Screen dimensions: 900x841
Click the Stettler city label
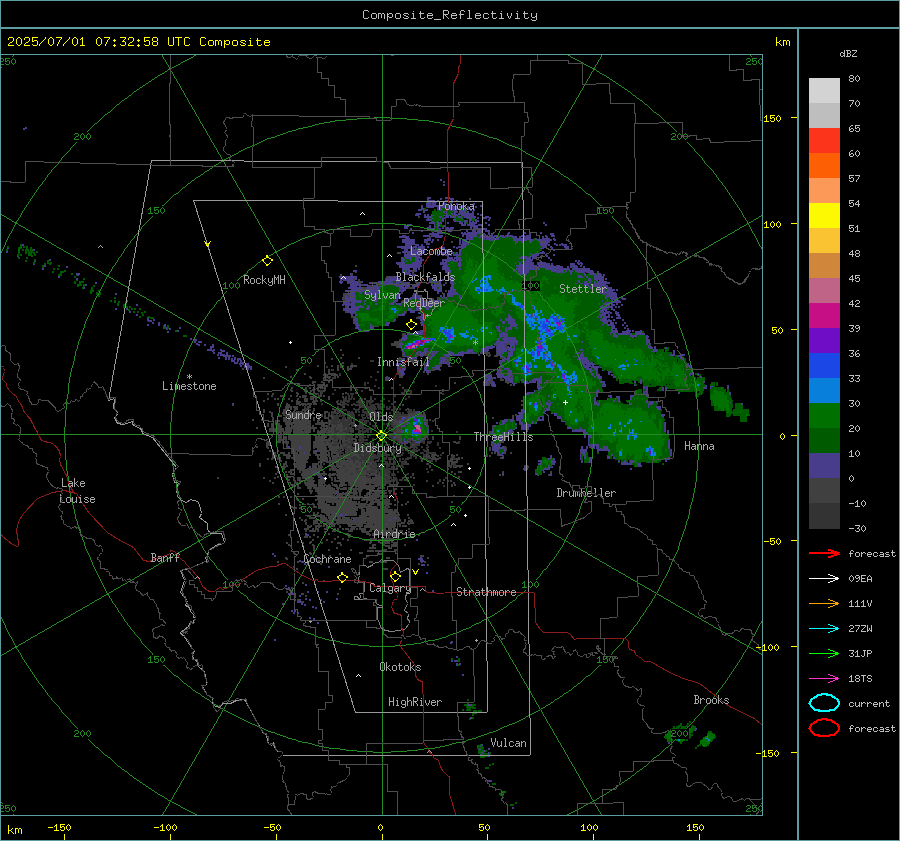tap(583, 289)
